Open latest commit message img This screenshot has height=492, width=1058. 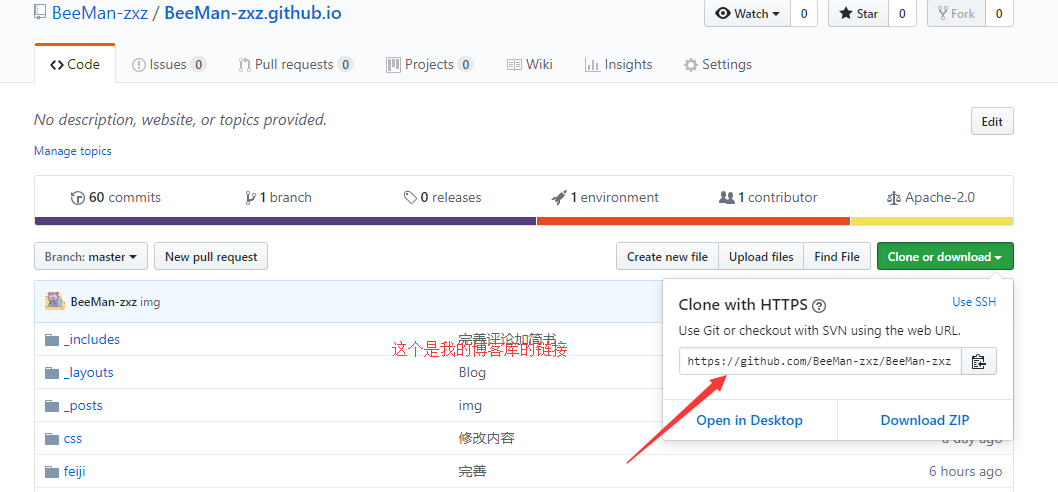tap(150, 302)
